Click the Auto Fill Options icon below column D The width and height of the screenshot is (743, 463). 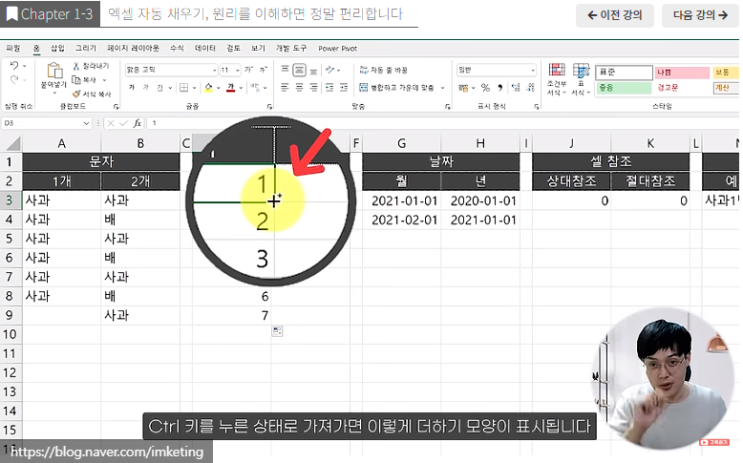[277, 331]
